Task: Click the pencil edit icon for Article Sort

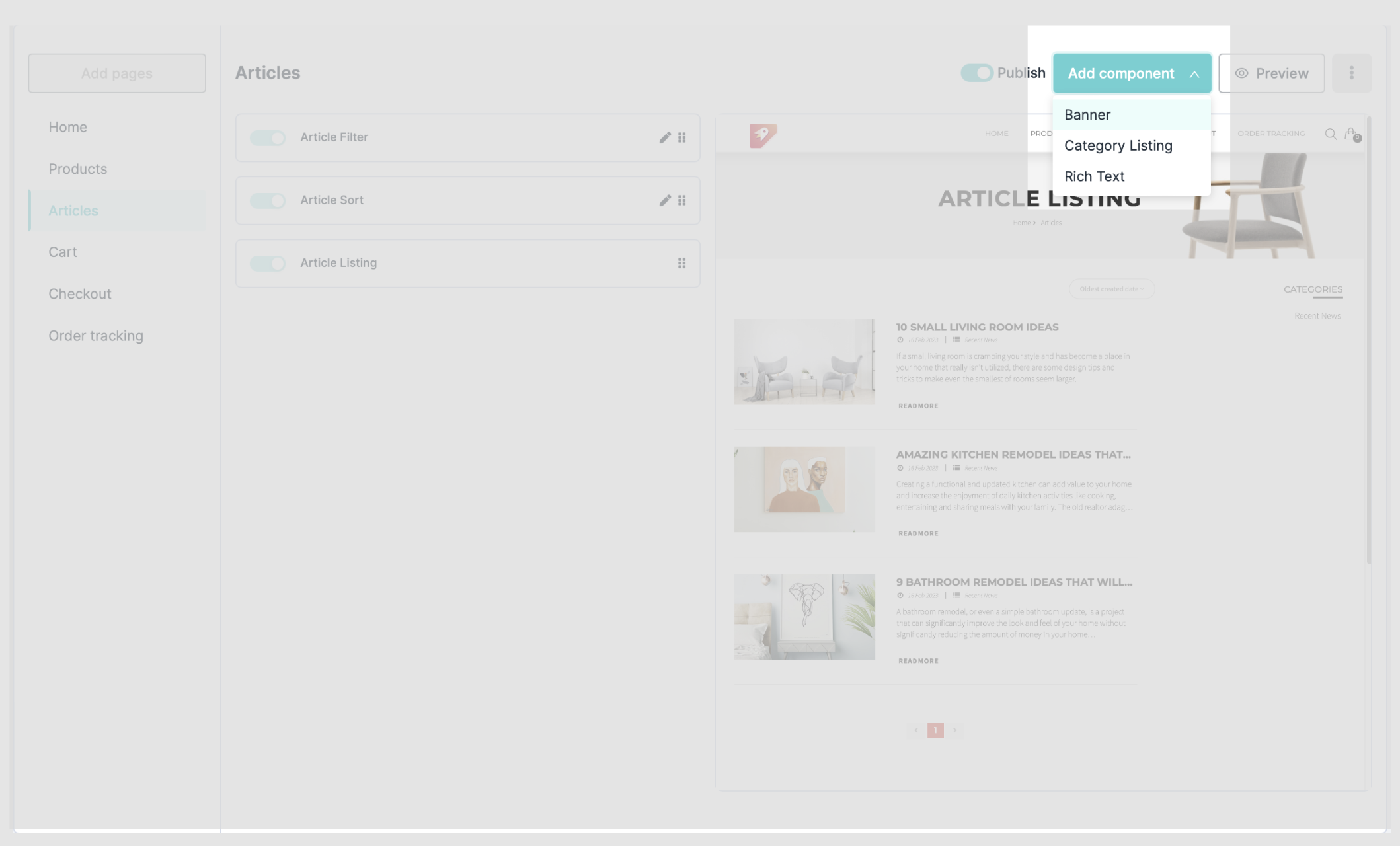Action: [x=665, y=200]
